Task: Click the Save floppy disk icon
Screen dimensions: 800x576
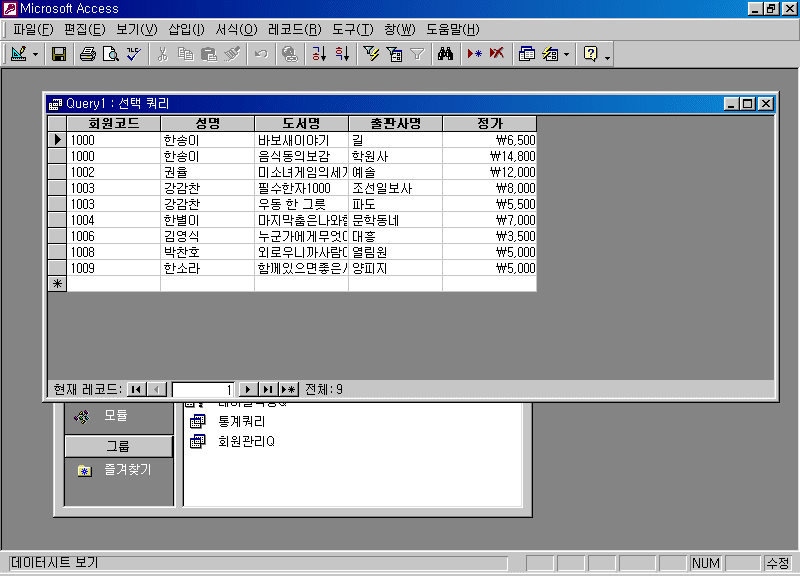Action: [x=59, y=54]
